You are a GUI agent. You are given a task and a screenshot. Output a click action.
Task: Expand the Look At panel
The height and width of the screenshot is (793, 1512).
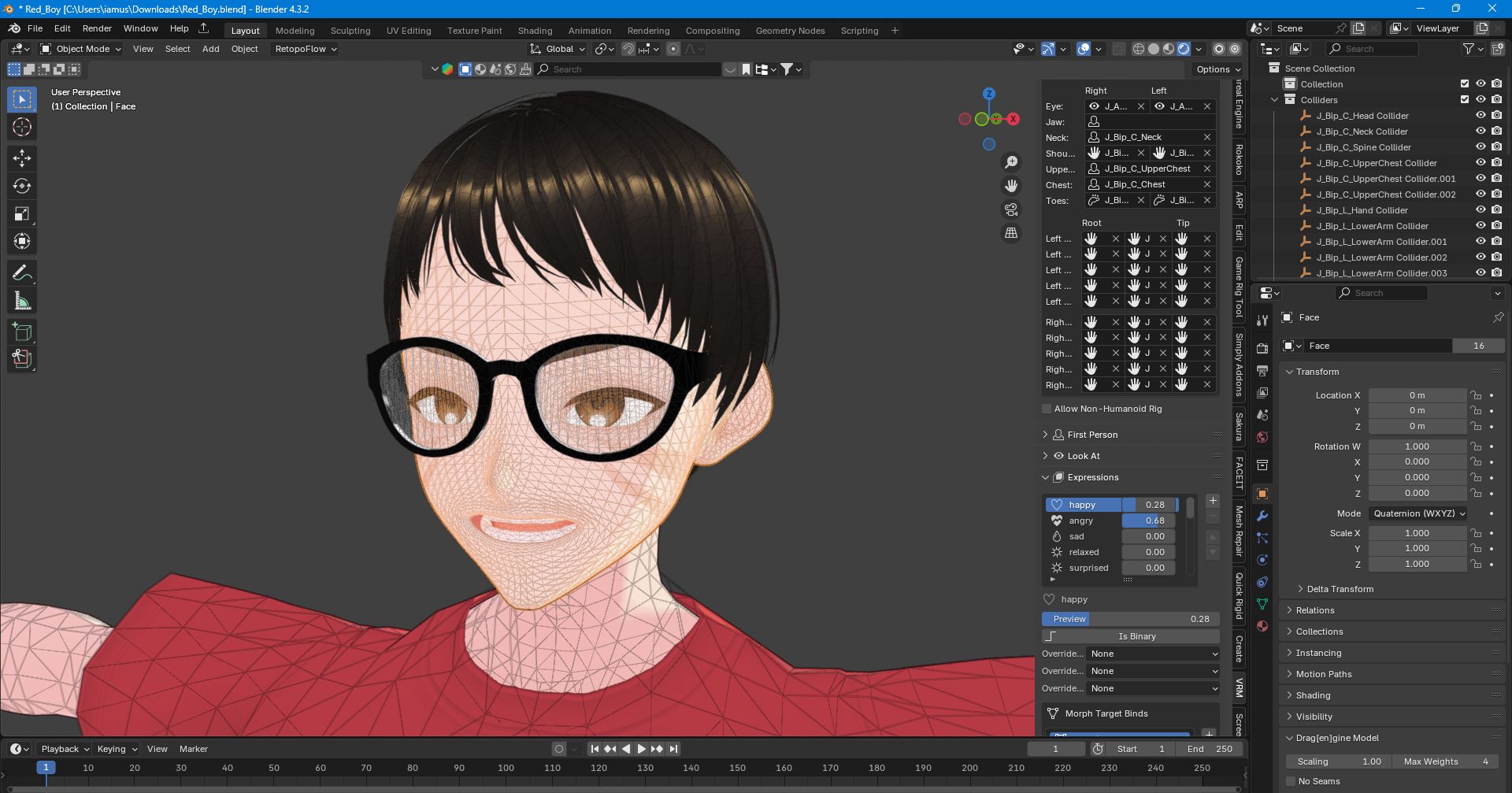click(1083, 456)
